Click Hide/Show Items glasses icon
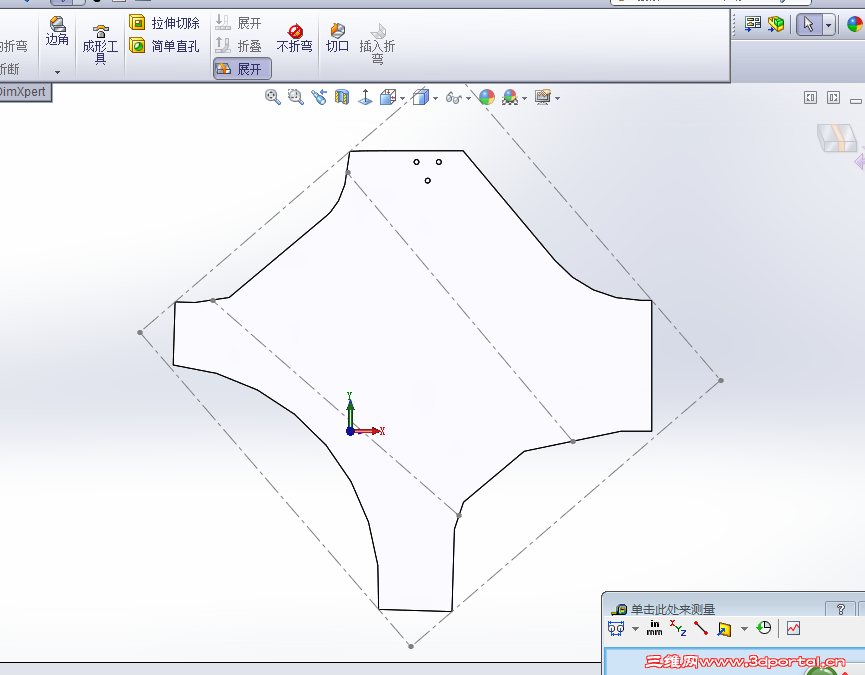Image resolution: width=865 pixels, height=675 pixels. pyautogui.click(x=453, y=98)
